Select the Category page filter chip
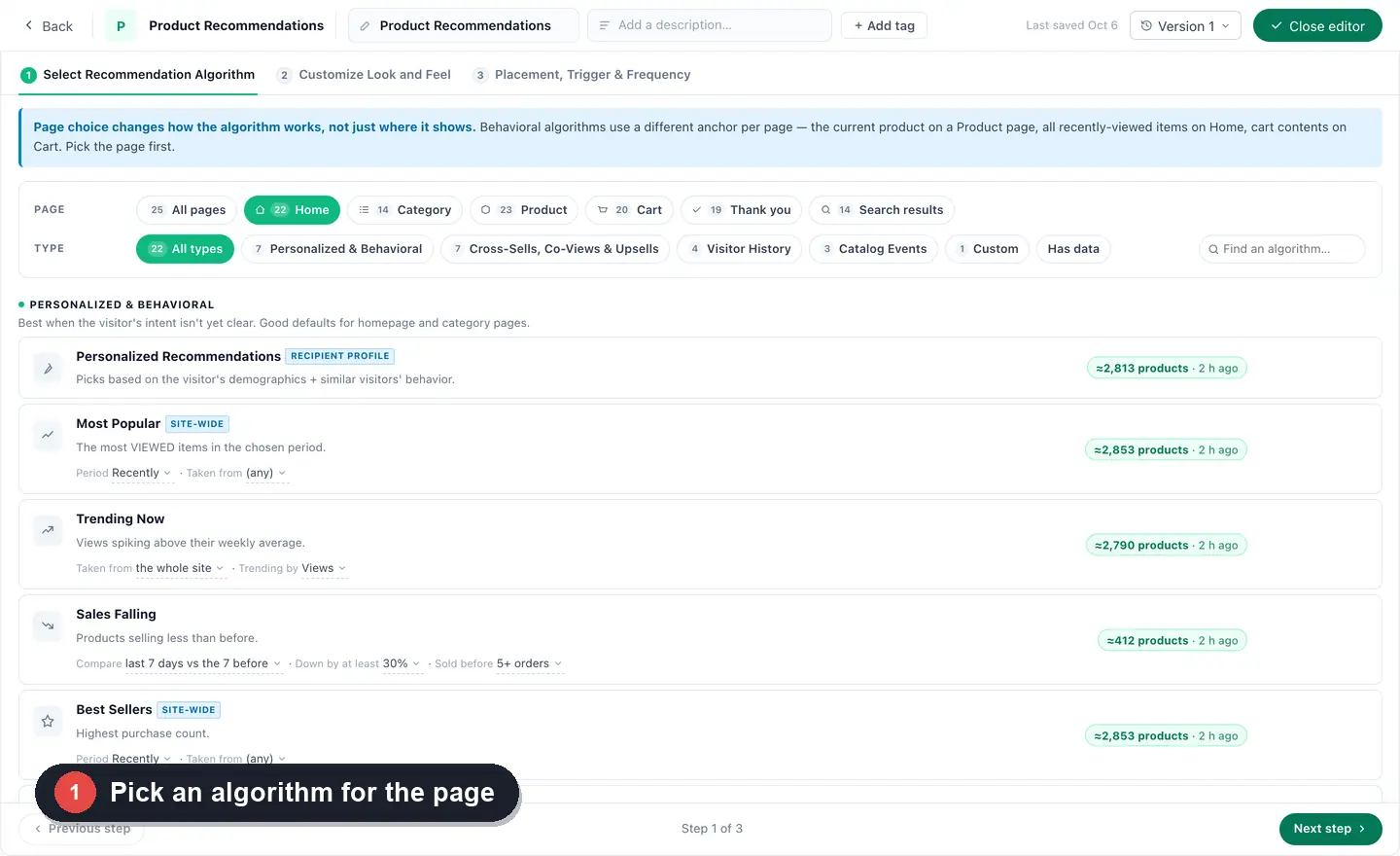The image size is (1400, 856). (x=404, y=210)
